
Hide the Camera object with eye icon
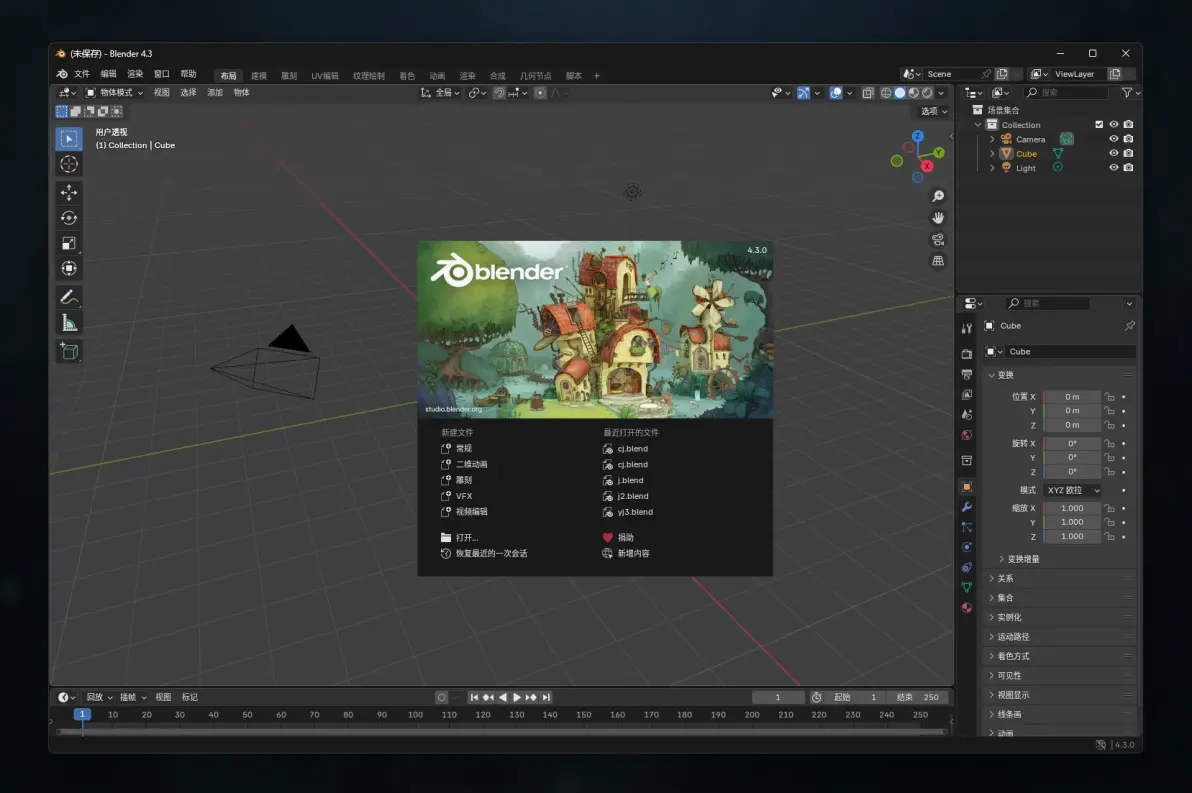1114,139
